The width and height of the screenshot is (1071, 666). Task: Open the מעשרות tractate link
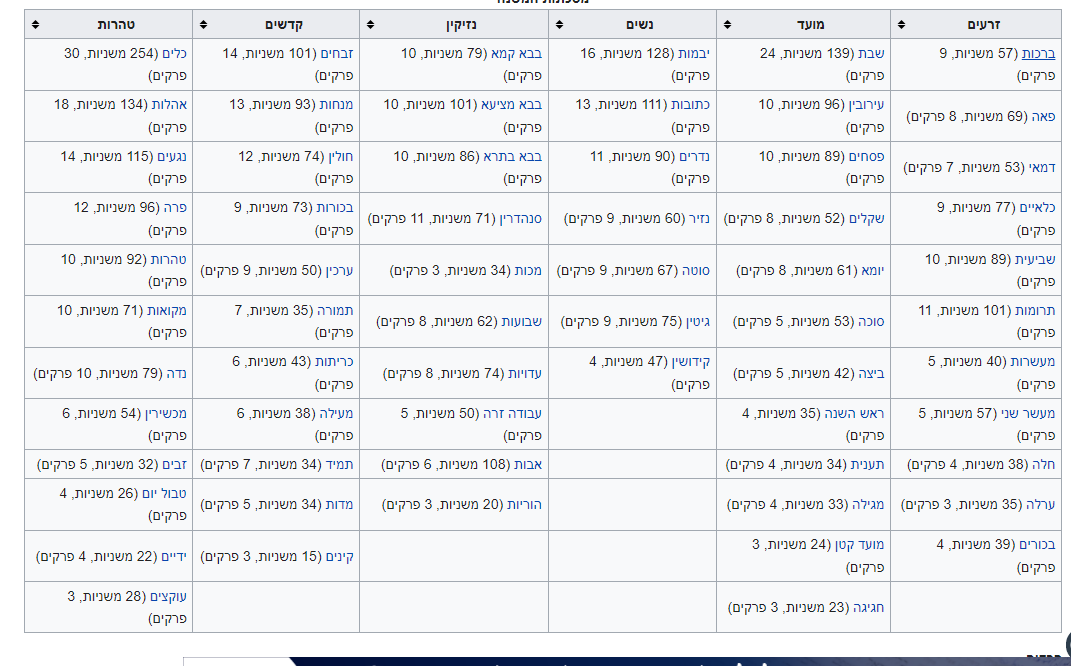[1032, 361]
